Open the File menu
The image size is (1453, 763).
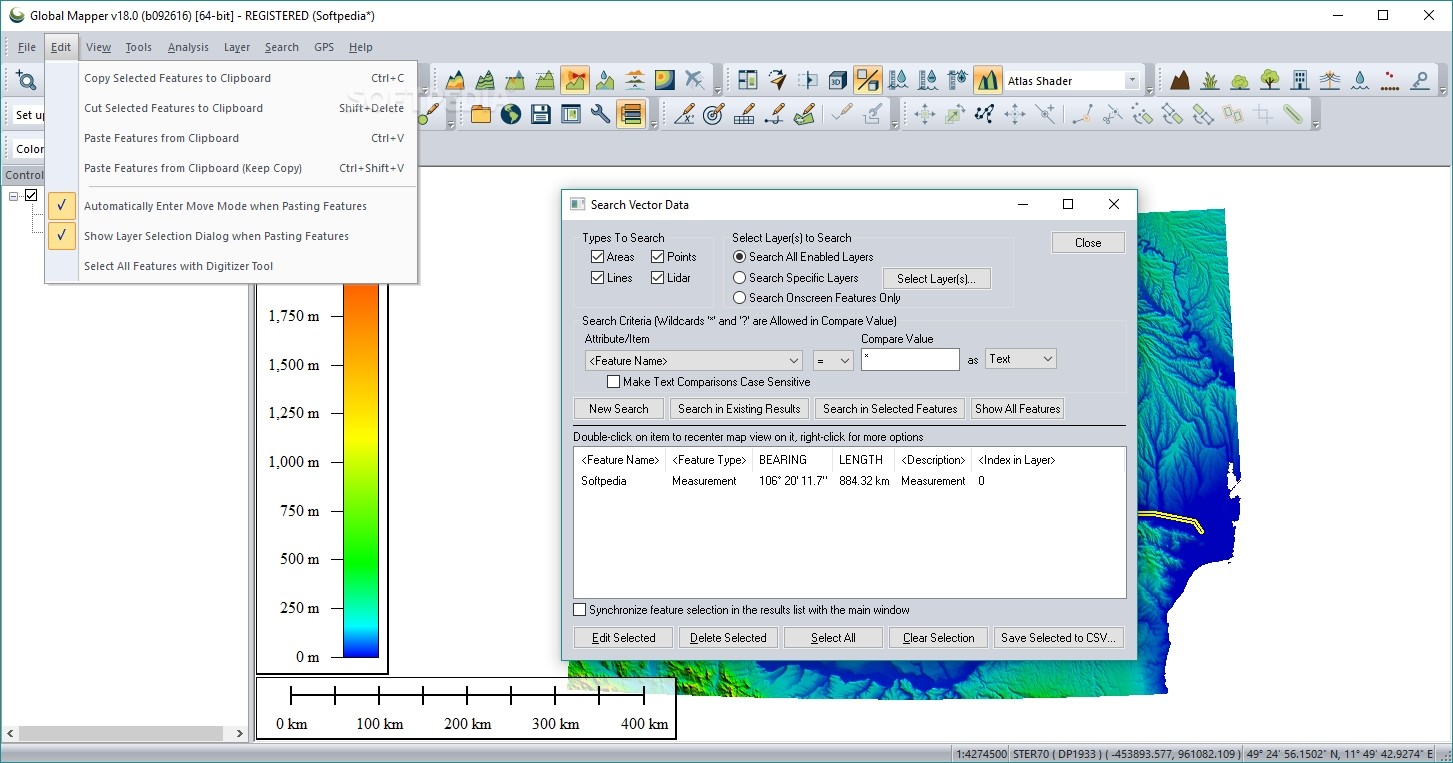click(27, 47)
